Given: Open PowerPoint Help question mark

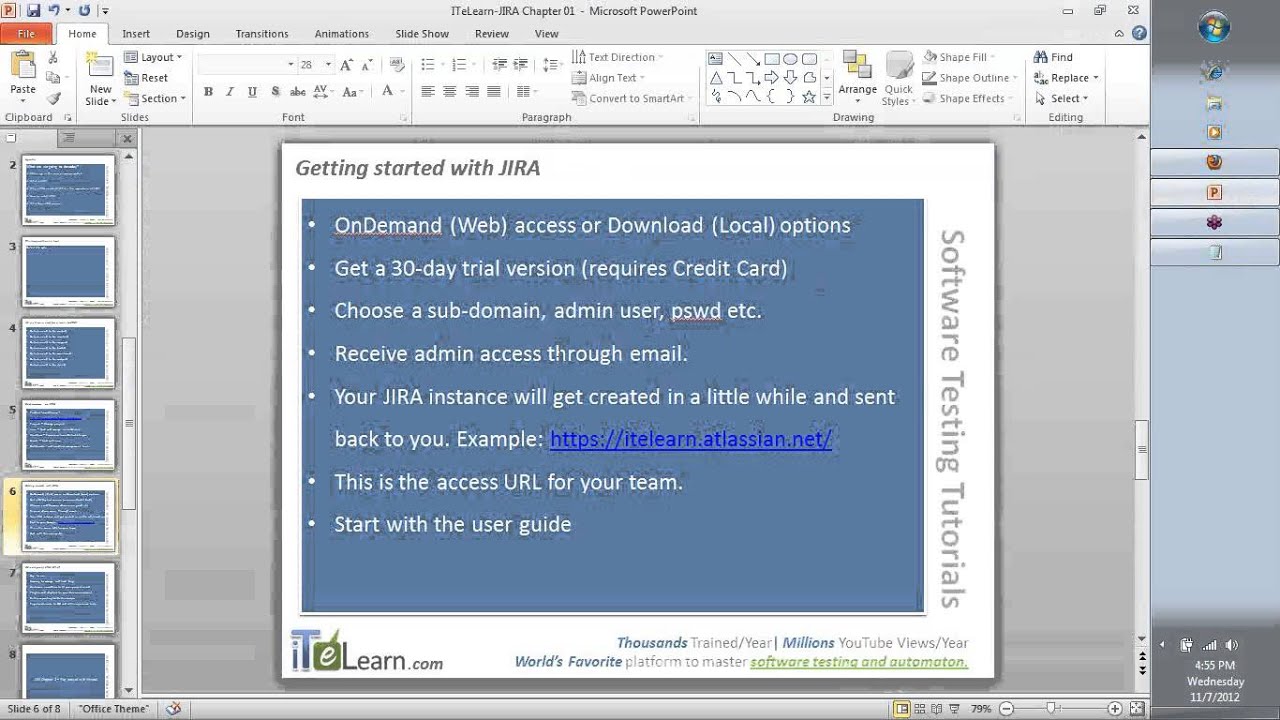Looking at the screenshot, I should tap(1140, 33).
